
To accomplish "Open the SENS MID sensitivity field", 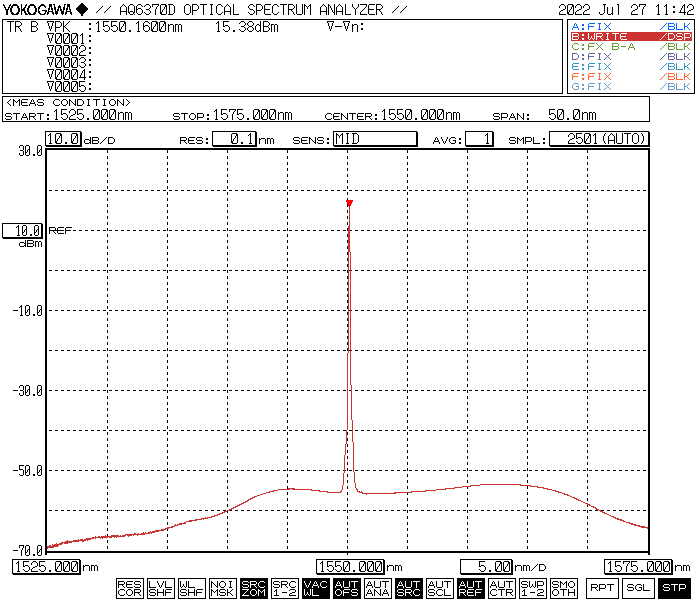I will [374, 139].
